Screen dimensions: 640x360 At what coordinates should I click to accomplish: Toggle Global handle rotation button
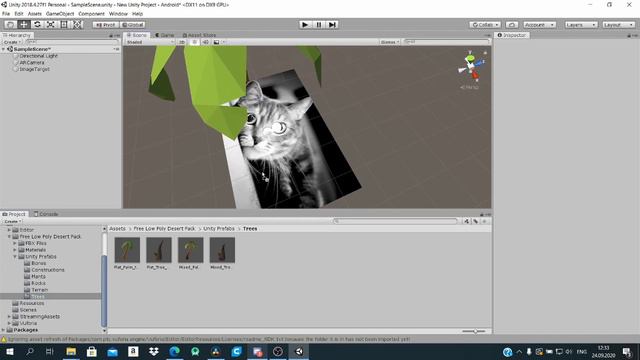(x=133, y=25)
